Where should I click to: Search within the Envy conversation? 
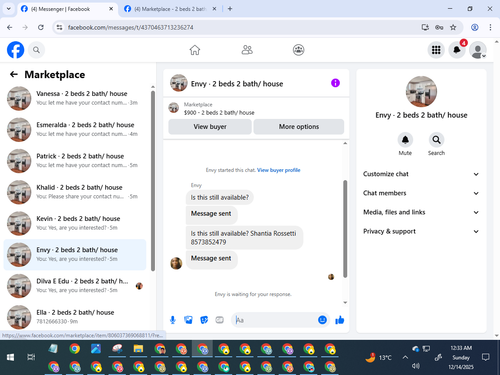pyautogui.click(x=436, y=140)
